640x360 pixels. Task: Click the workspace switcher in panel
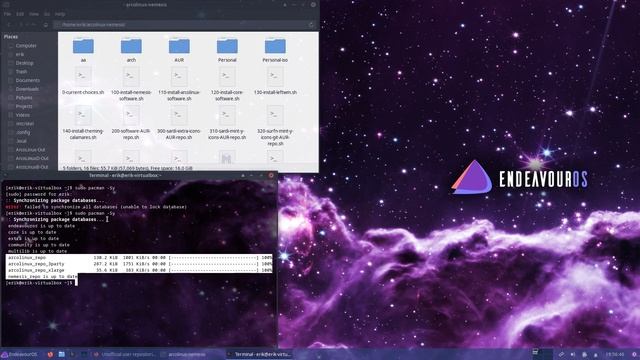[542, 354]
